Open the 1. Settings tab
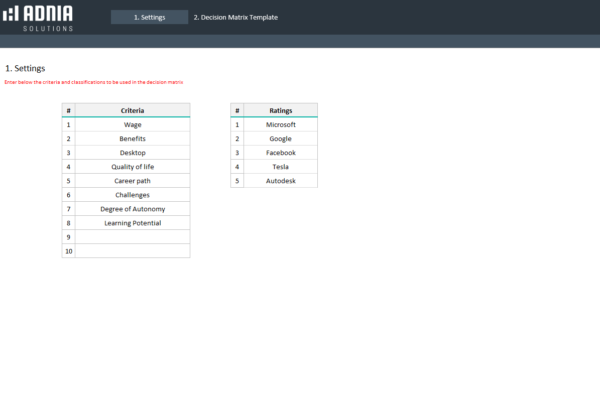The width and height of the screenshot is (600, 395). pos(150,17)
